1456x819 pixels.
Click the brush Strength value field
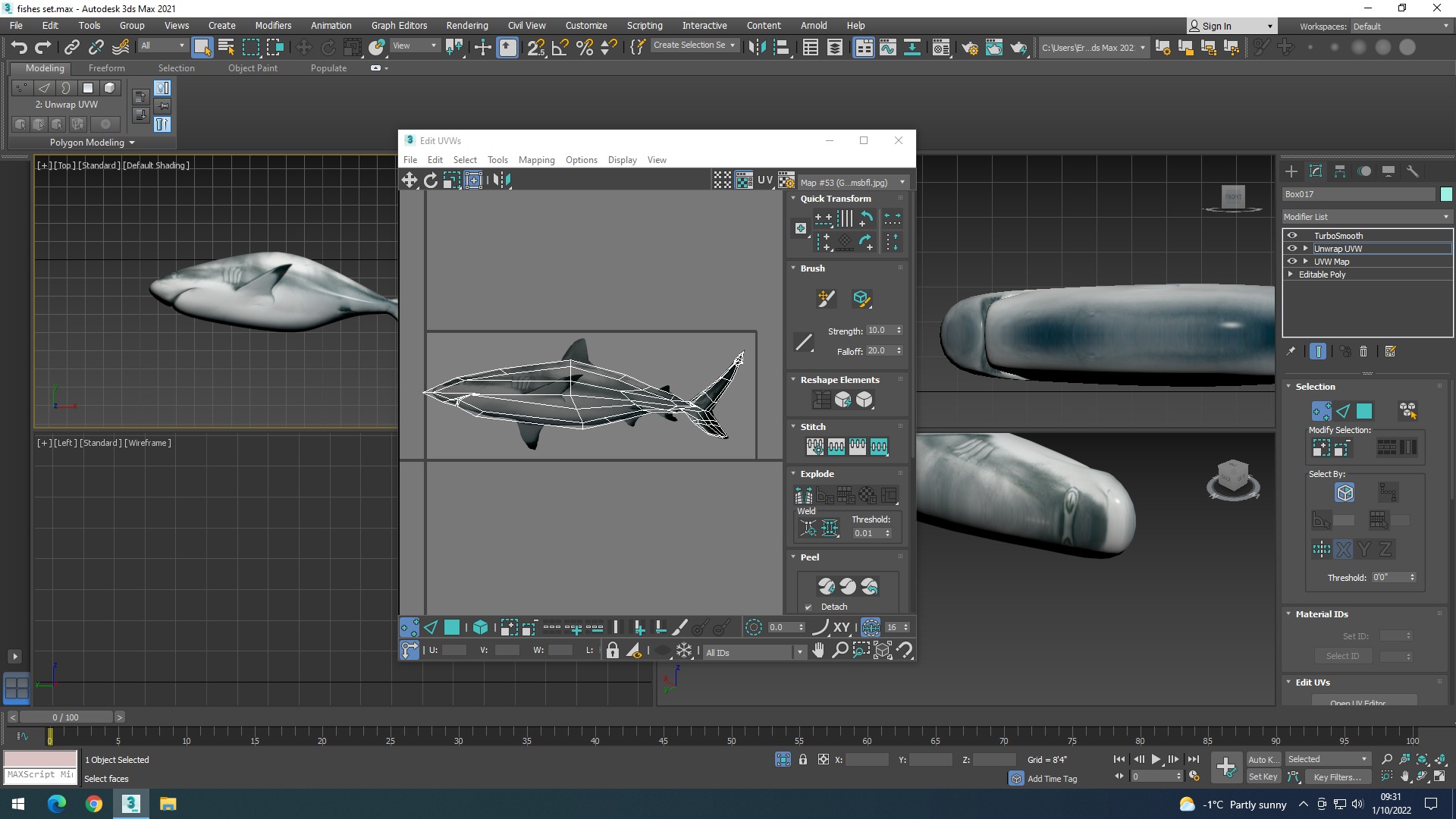pyautogui.click(x=880, y=331)
